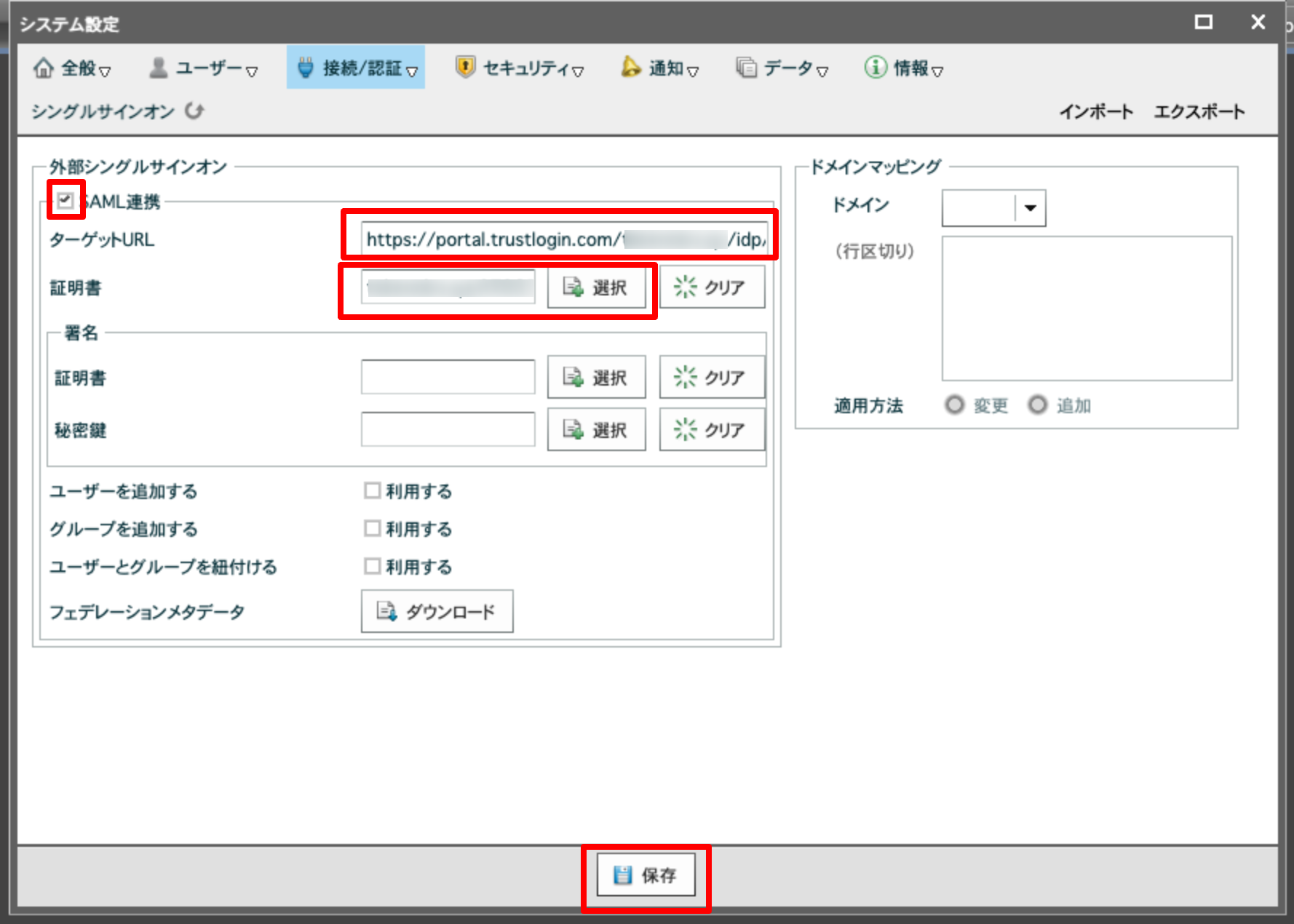This screenshot has height=924, width=1294.
Task: Focus the ターゲットURL input field
Action: [x=565, y=239]
